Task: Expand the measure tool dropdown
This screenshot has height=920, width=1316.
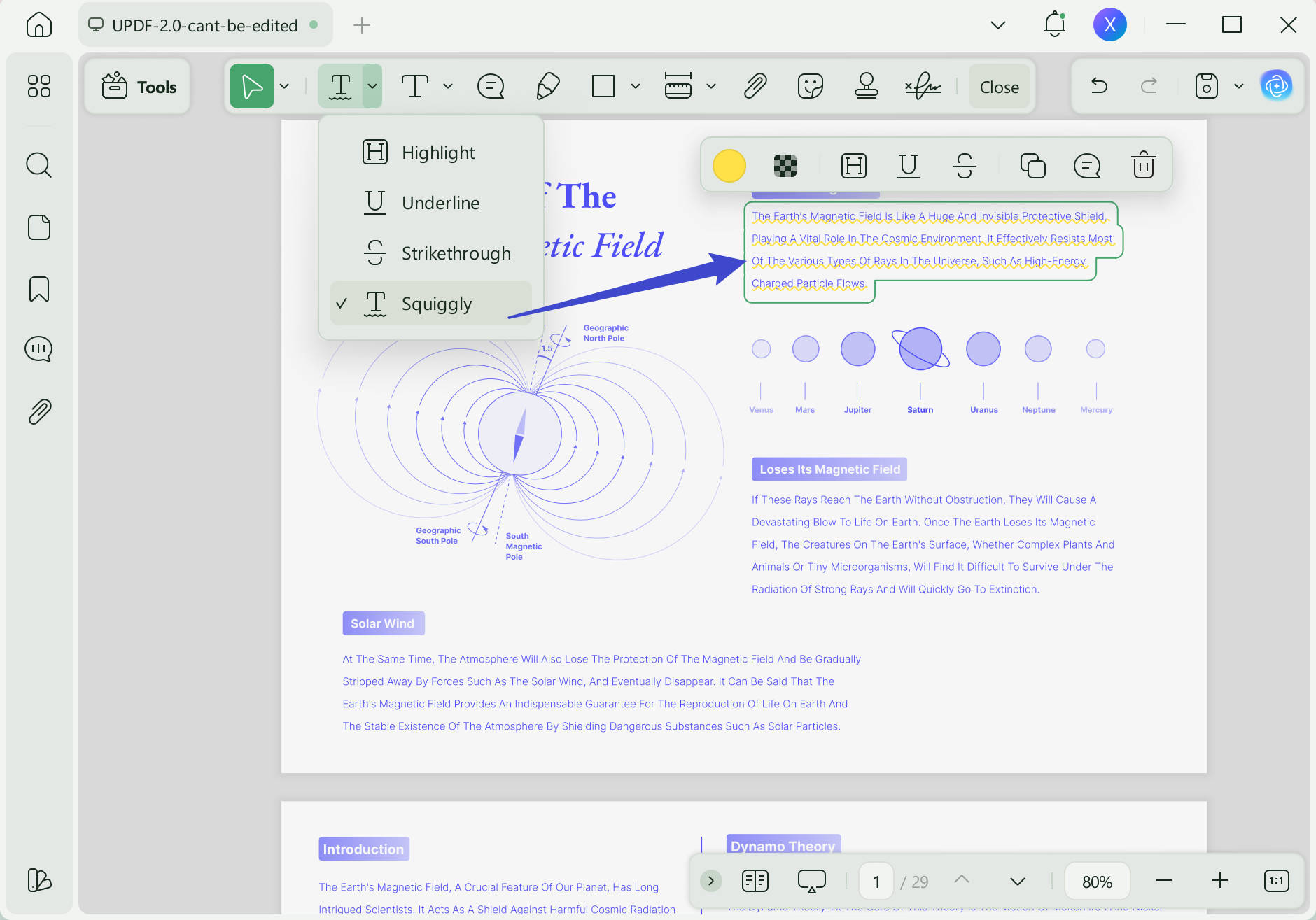Action: coord(711,87)
